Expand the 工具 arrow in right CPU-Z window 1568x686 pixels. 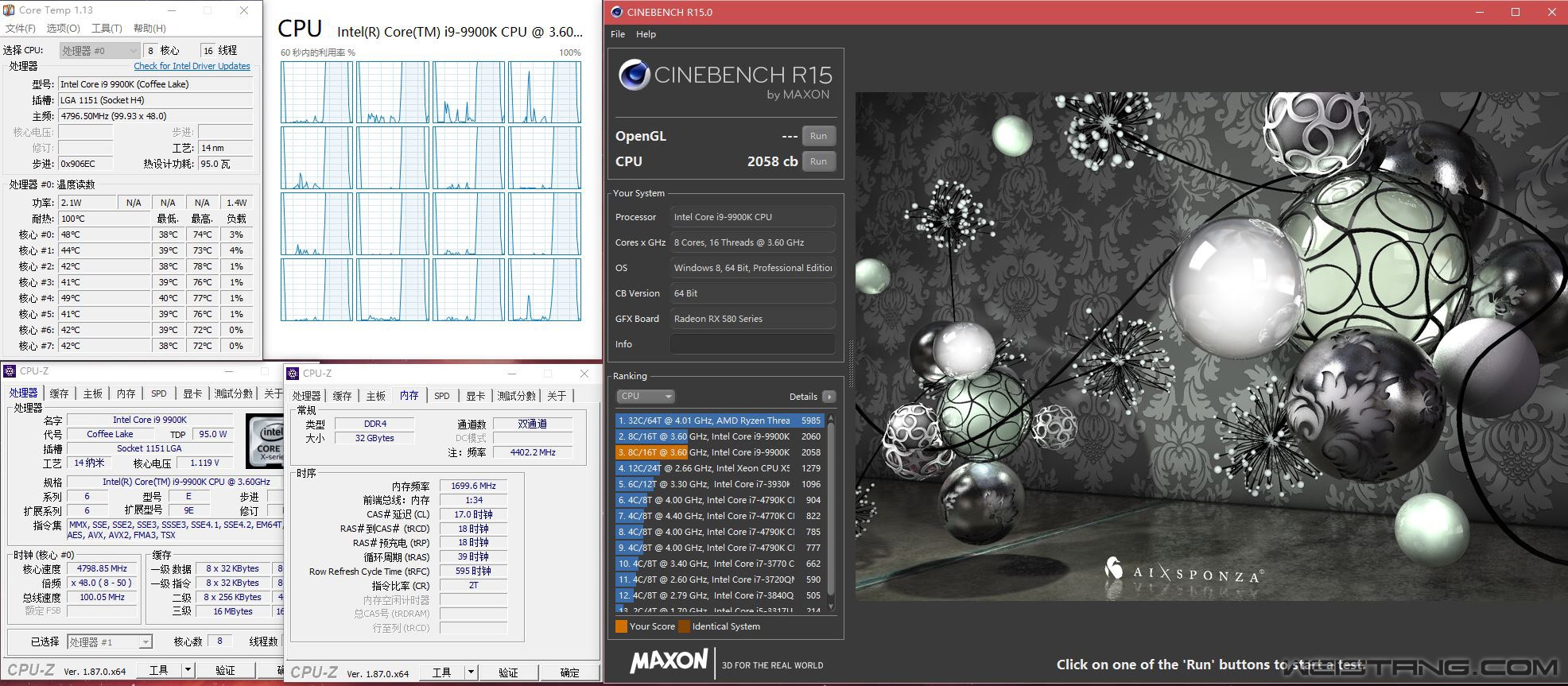pyautogui.click(x=471, y=672)
